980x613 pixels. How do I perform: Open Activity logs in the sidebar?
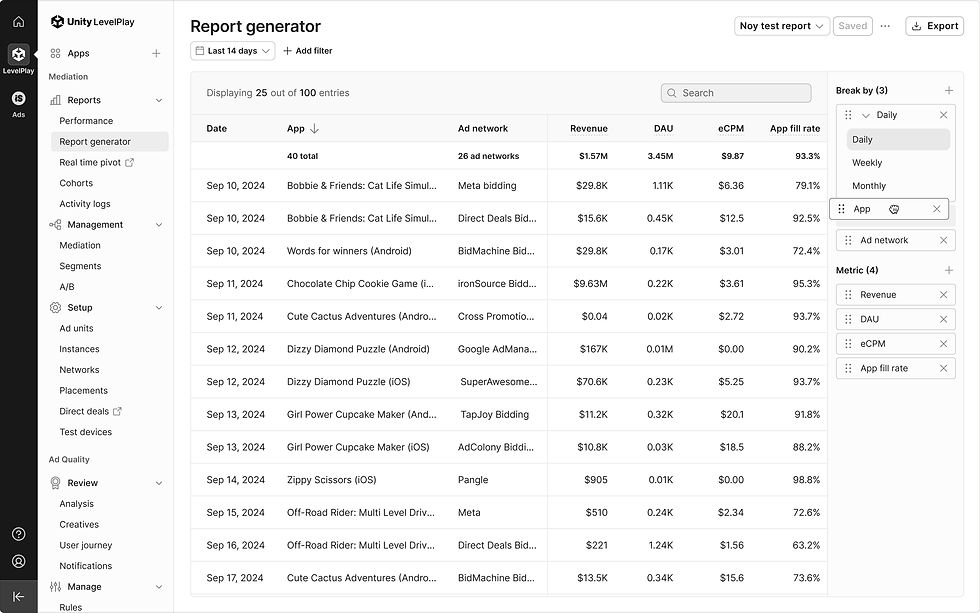coord(85,204)
